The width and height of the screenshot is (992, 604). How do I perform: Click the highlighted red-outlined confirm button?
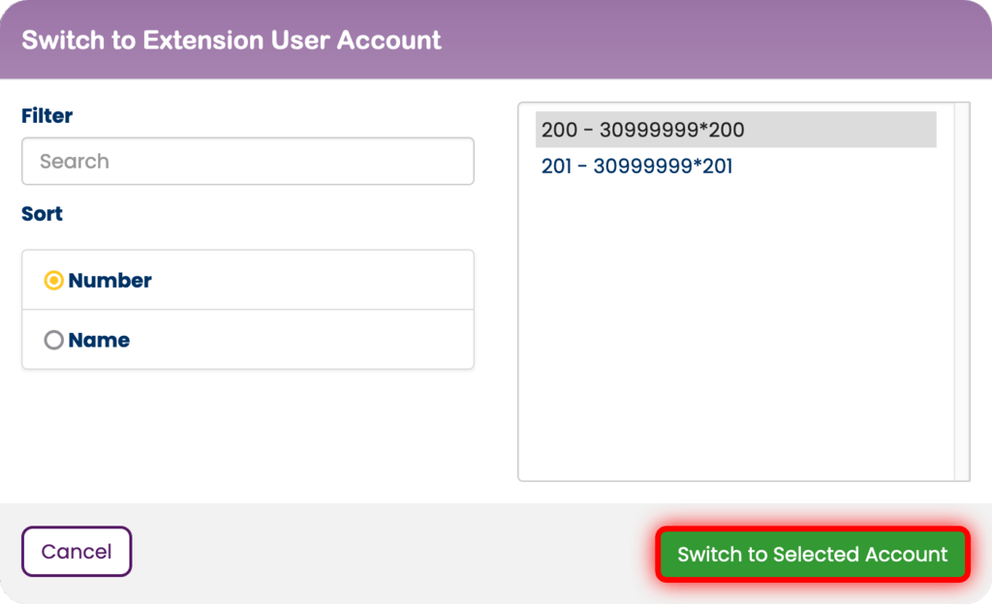point(811,554)
